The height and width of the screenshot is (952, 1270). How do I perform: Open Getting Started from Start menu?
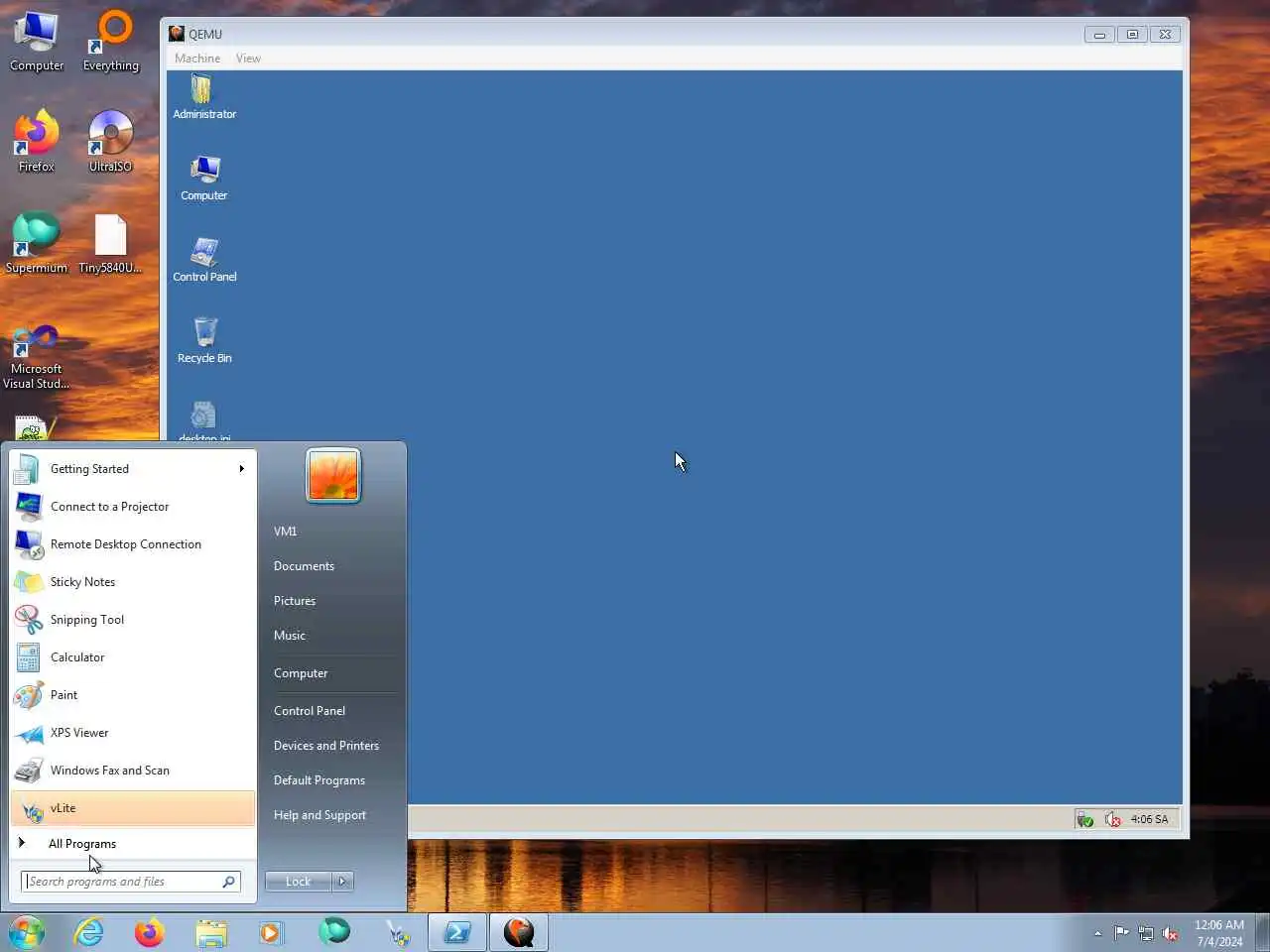tap(133, 469)
